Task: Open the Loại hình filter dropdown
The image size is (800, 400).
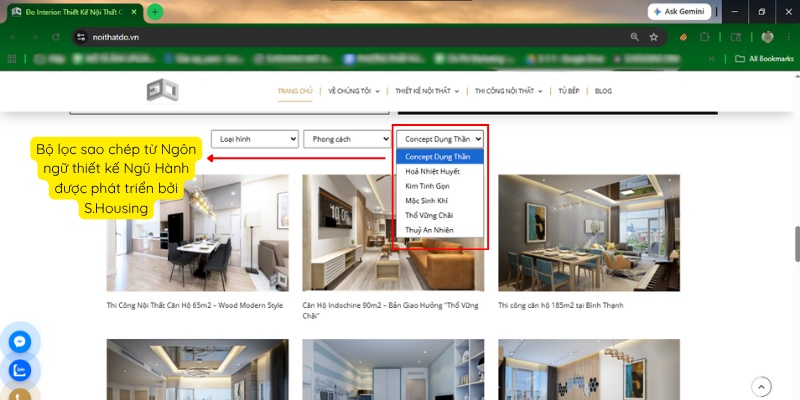Action: (255, 139)
